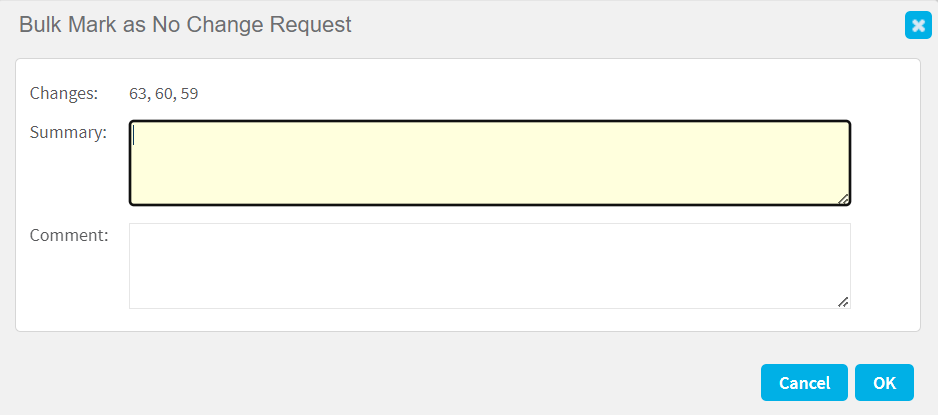Viewport: 938px width, 415px height.
Task: Confirm with the OK button
Action: coord(884,382)
